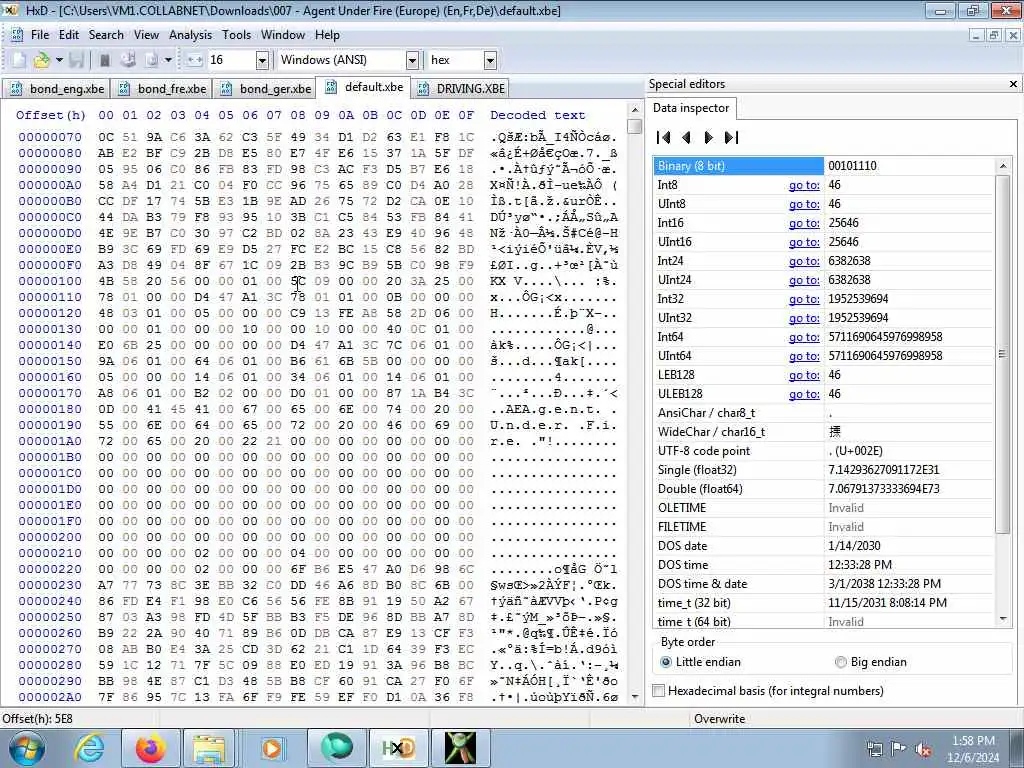Go to first byte in Data inspector
Viewport: 1024px width, 768px height.
pos(664,138)
